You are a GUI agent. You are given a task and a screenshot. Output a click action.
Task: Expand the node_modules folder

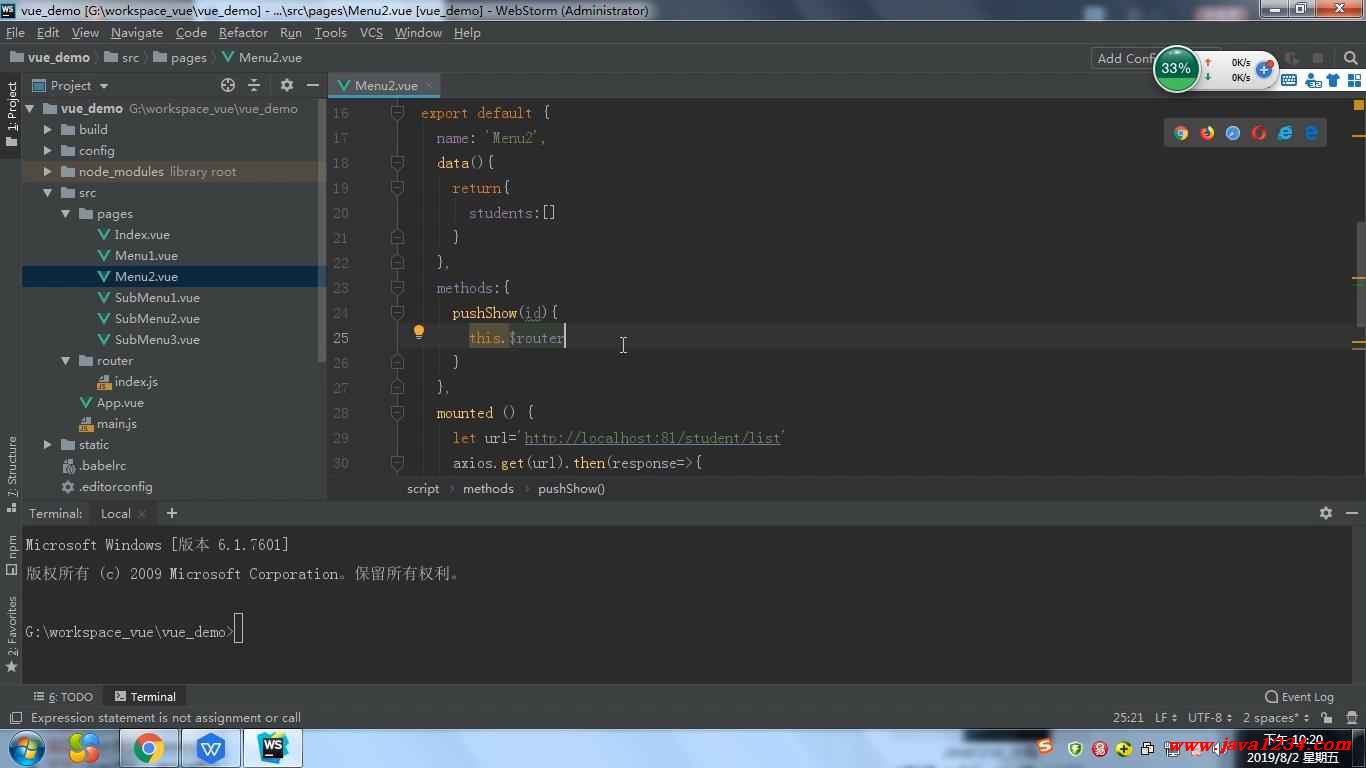click(x=47, y=171)
